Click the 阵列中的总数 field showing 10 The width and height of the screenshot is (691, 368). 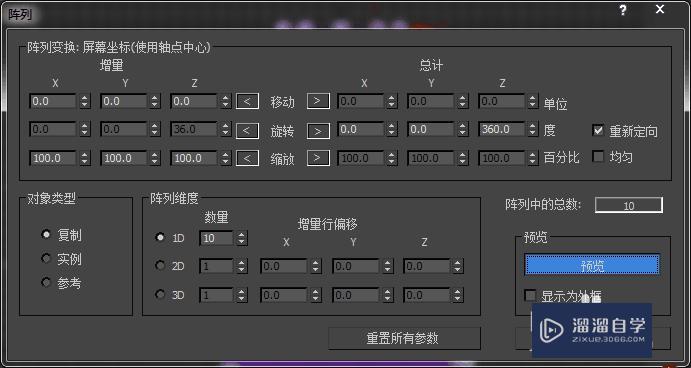coord(629,205)
